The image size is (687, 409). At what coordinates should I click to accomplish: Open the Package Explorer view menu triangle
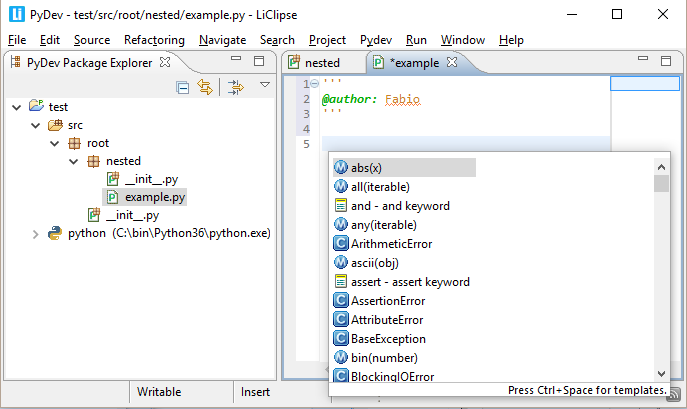(x=265, y=85)
